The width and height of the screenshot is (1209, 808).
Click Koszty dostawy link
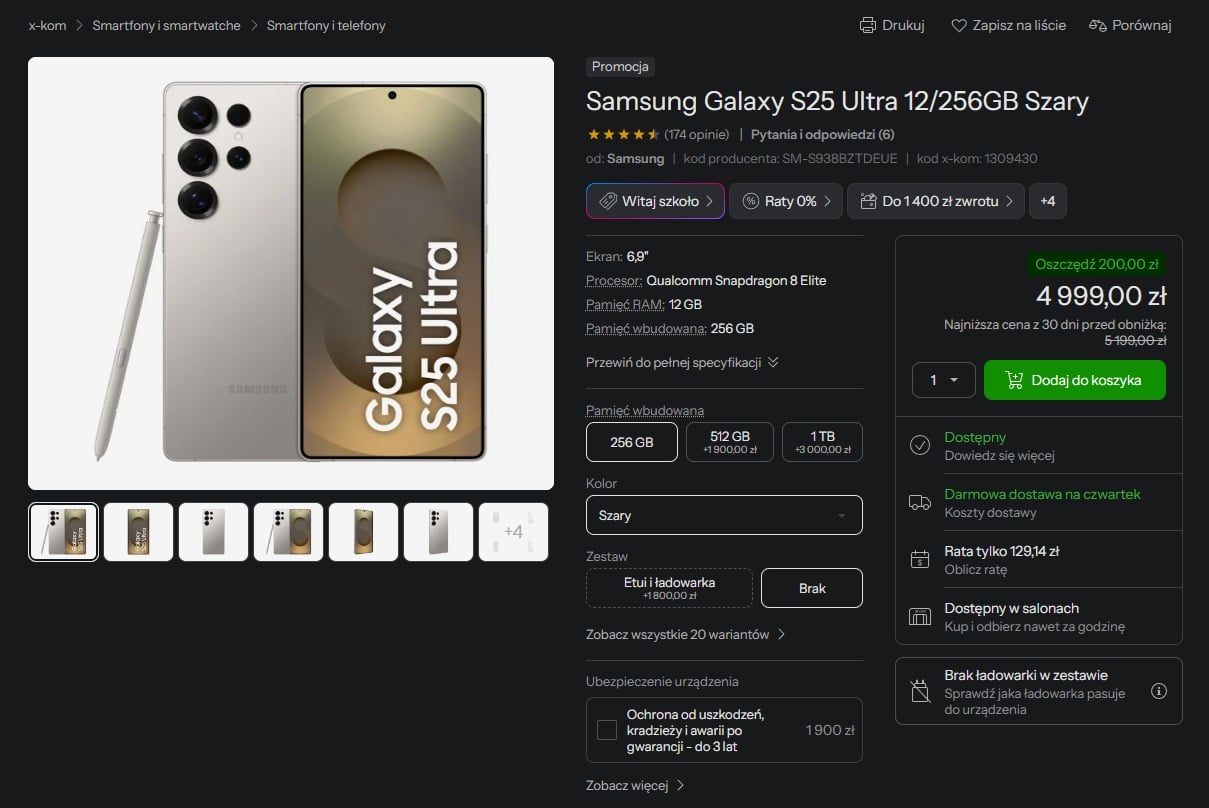(x=991, y=512)
